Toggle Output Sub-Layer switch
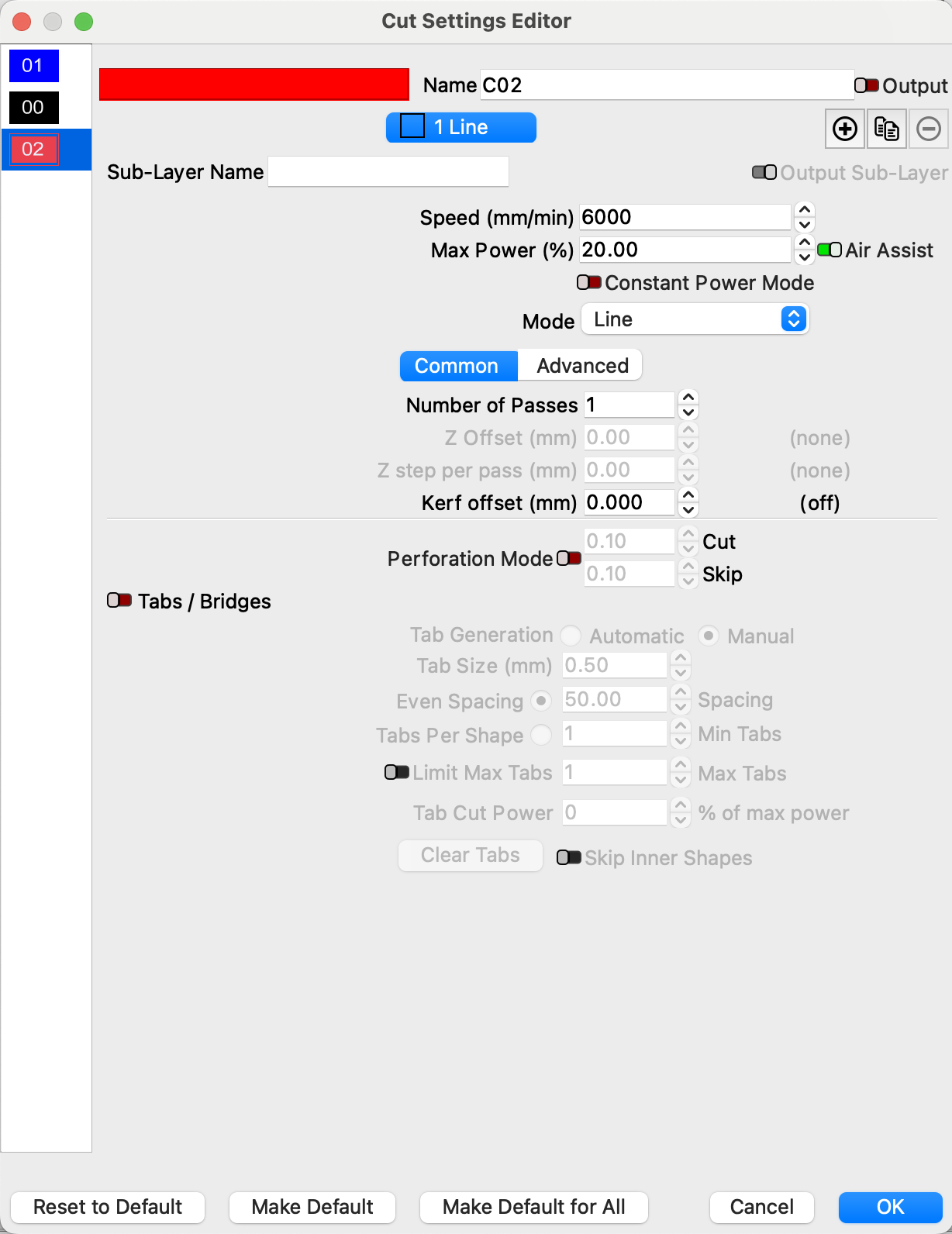Image resolution: width=952 pixels, height=1234 pixels. (x=764, y=172)
